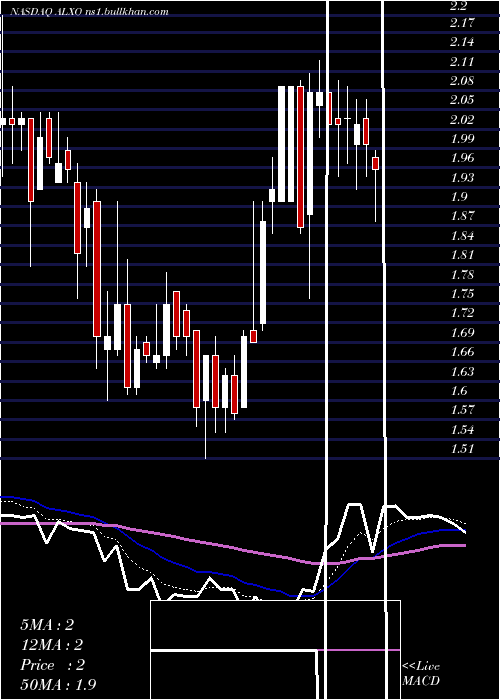
Task: Click the NASDAQ ALXO ns1.bullkhan.com title text
Action: [x=90, y=12]
